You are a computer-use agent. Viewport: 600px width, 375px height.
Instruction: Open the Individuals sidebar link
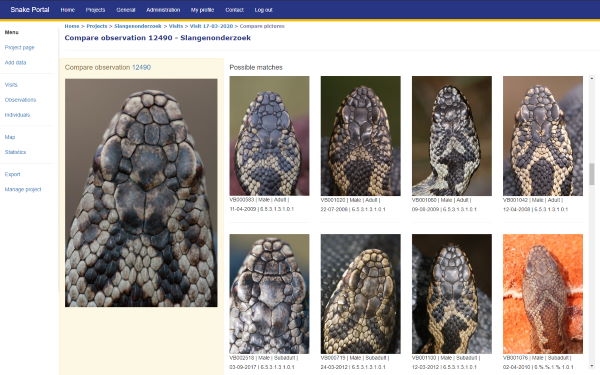[x=17, y=115]
